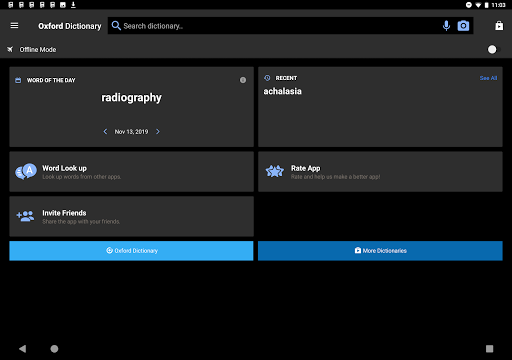Focus the Search dictionary input field
Screen dimensions: 512x360
tap(280, 26)
